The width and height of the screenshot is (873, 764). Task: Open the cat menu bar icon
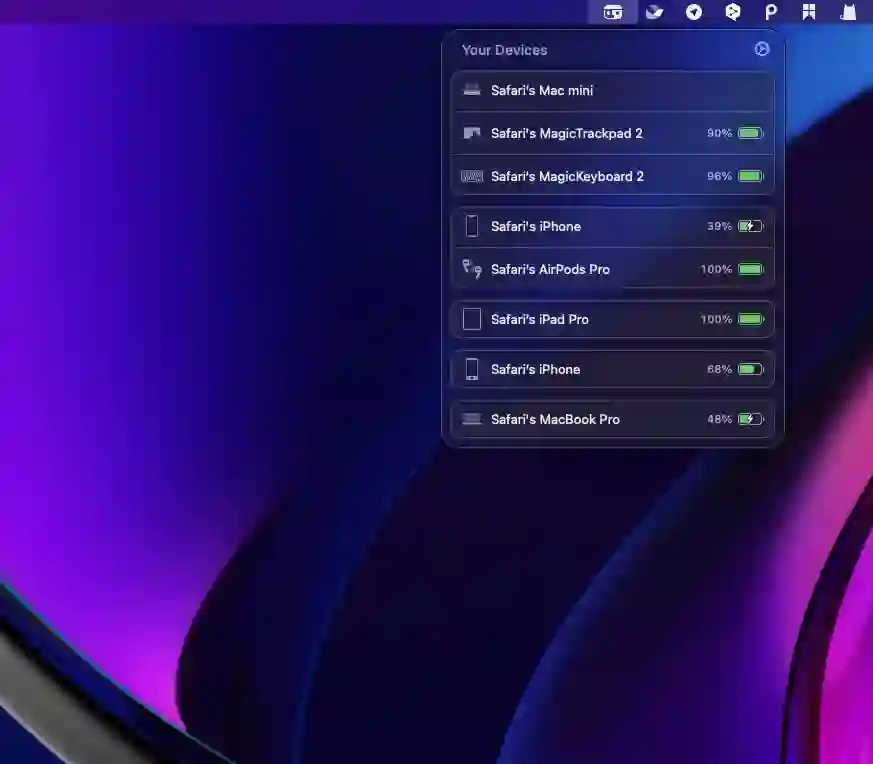point(848,12)
